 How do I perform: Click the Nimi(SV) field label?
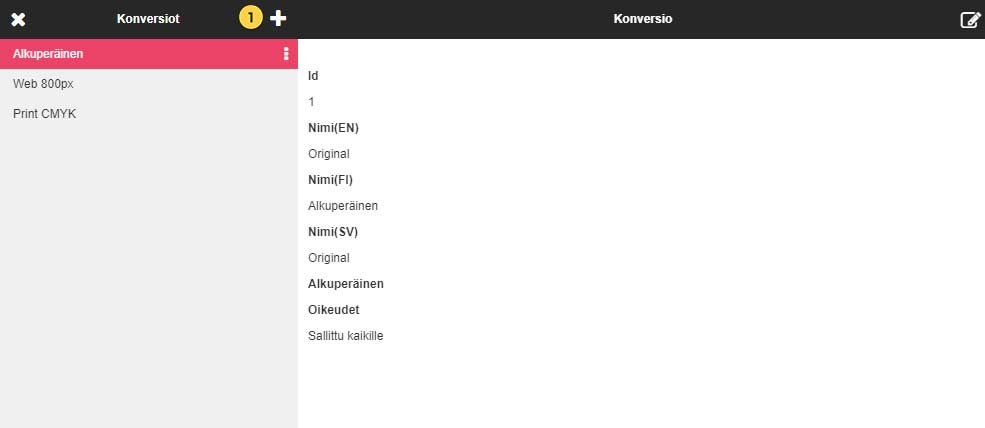coord(333,232)
